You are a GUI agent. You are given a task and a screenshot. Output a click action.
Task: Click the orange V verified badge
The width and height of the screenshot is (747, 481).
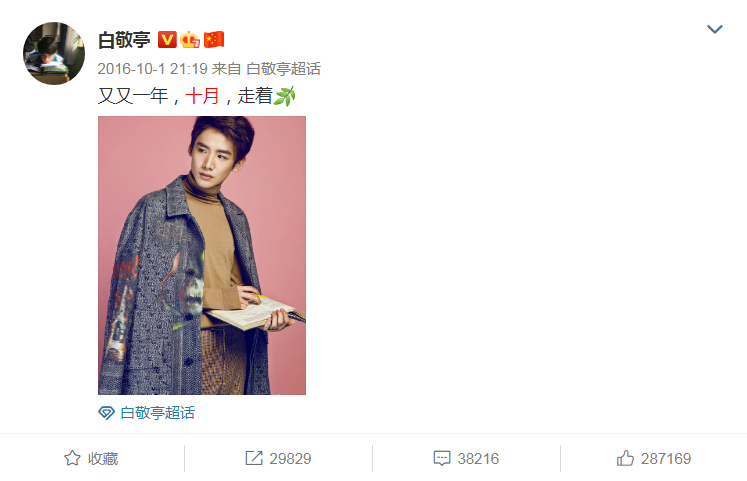[167, 40]
